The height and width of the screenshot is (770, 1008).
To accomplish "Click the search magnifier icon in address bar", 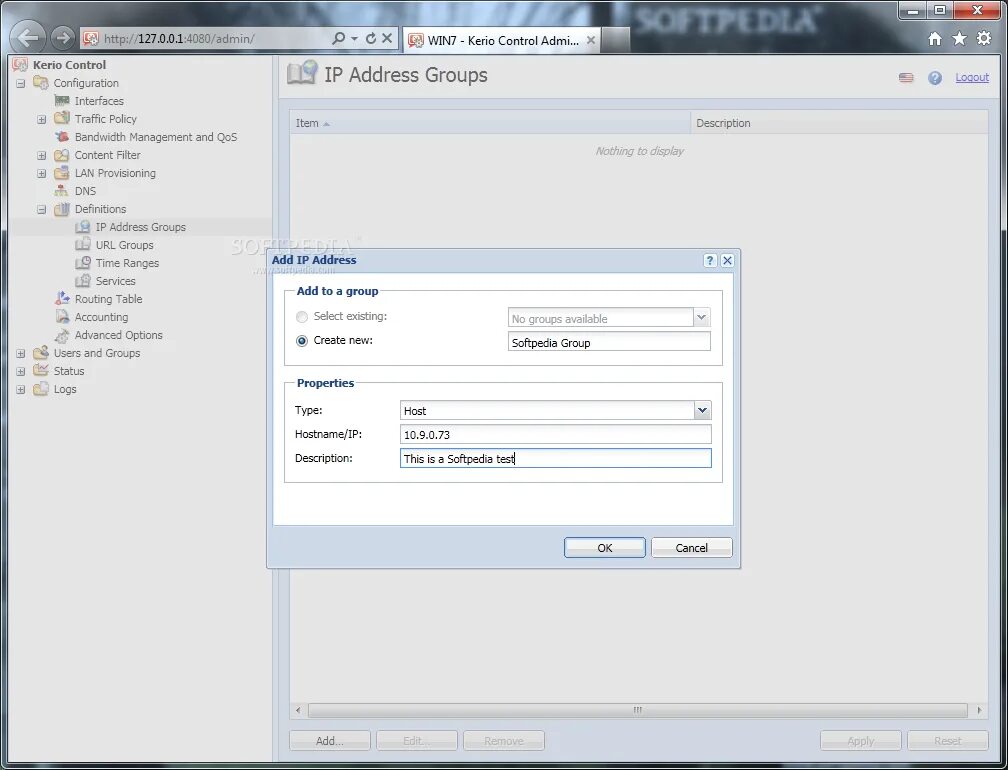I will click(x=338, y=39).
